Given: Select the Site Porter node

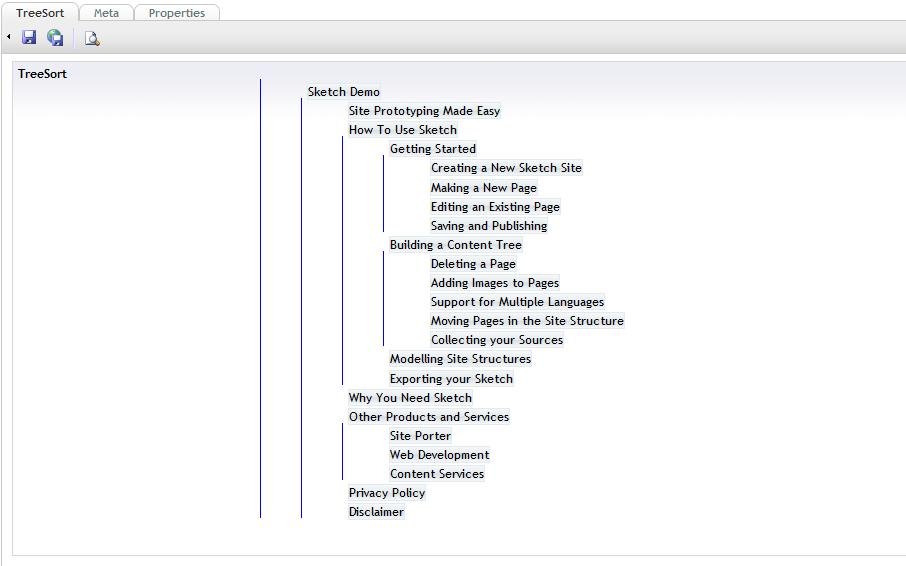Looking at the screenshot, I should point(420,436).
